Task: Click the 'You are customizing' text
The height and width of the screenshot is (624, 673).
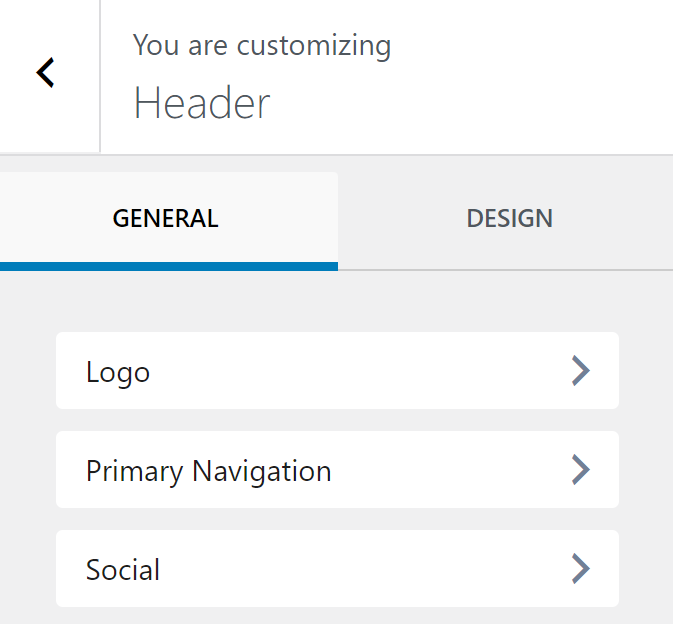Action: tap(261, 45)
